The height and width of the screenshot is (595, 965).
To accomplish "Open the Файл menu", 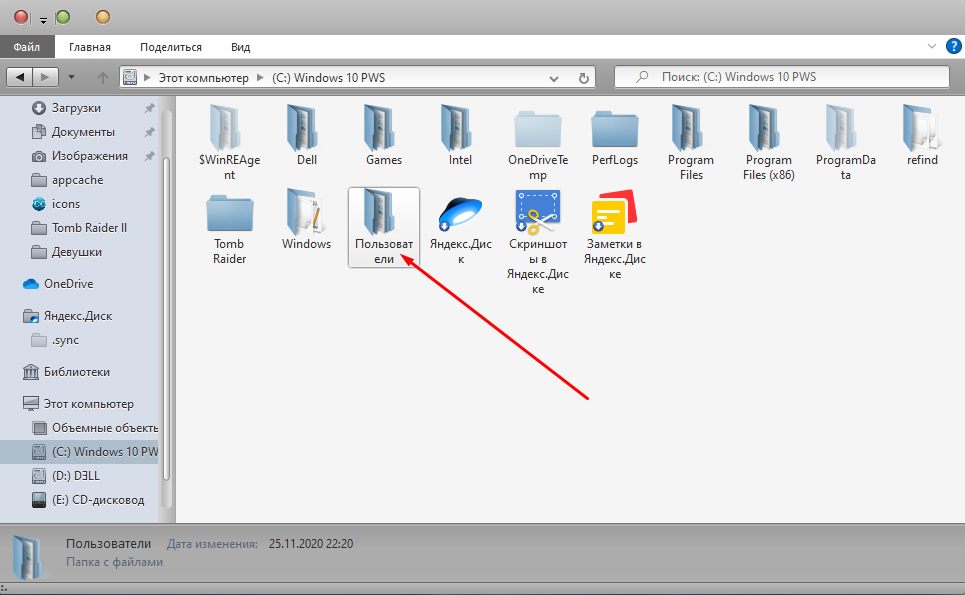I will [x=27, y=47].
